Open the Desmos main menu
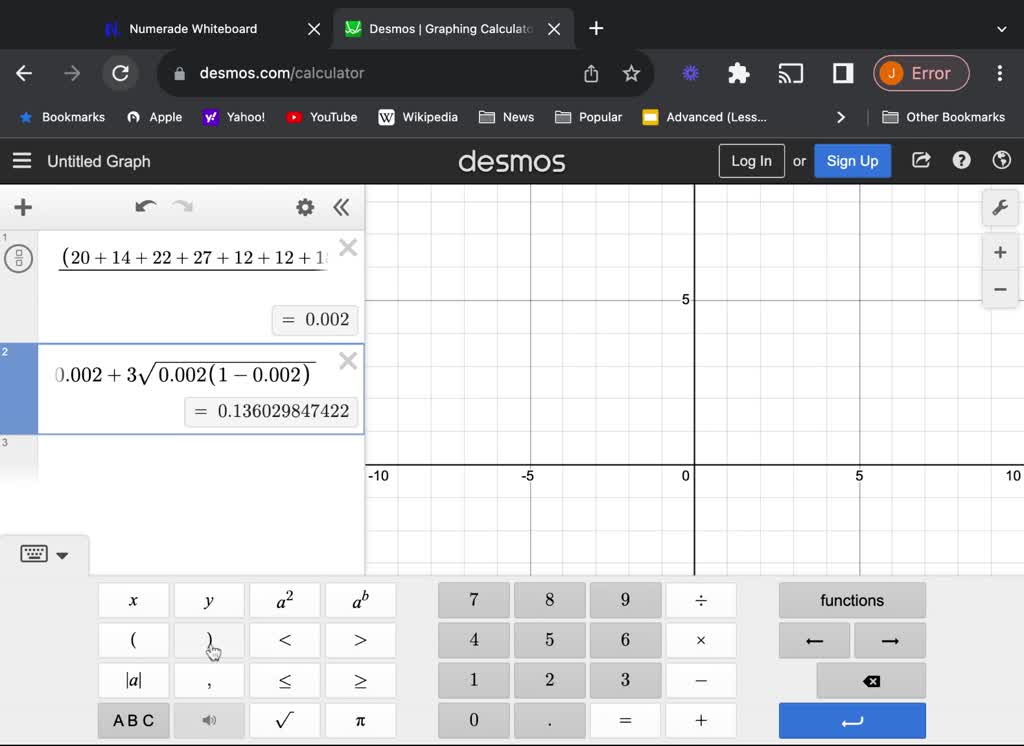Image resolution: width=1024 pixels, height=746 pixels. pyautogui.click(x=21, y=160)
